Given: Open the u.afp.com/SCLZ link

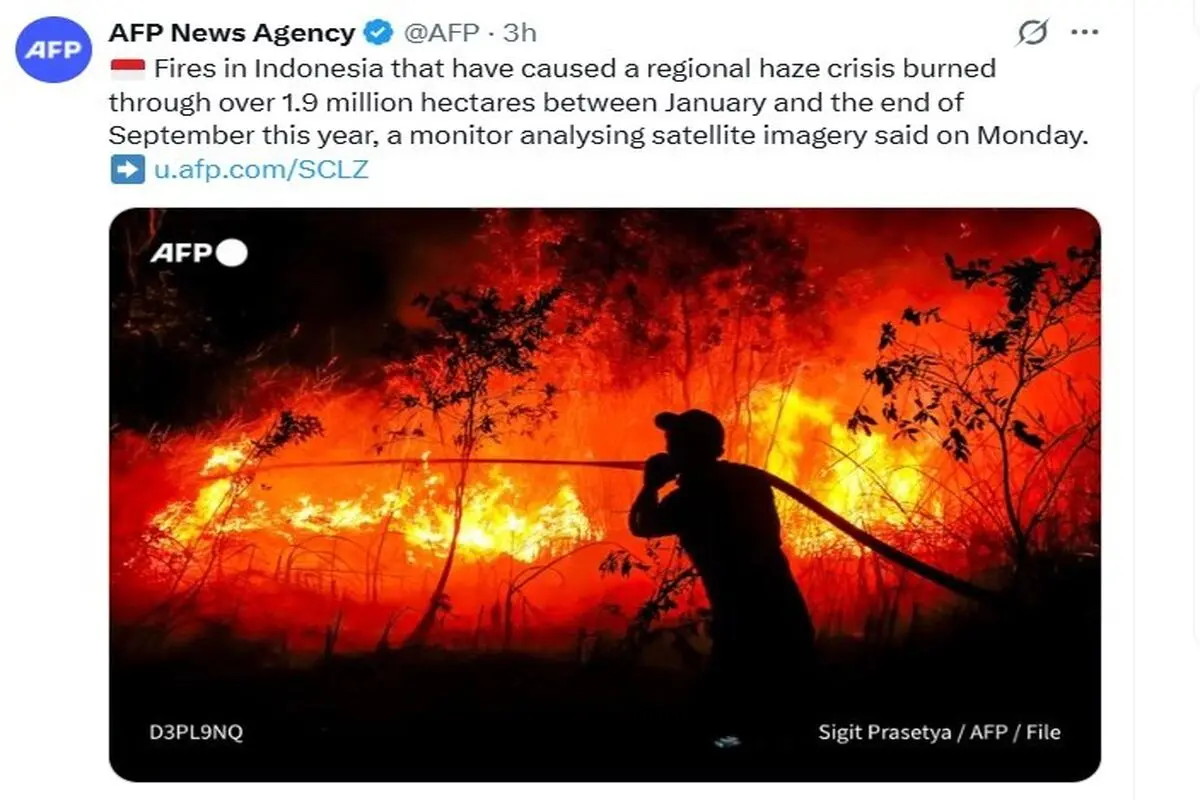Looking at the screenshot, I should [261, 169].
